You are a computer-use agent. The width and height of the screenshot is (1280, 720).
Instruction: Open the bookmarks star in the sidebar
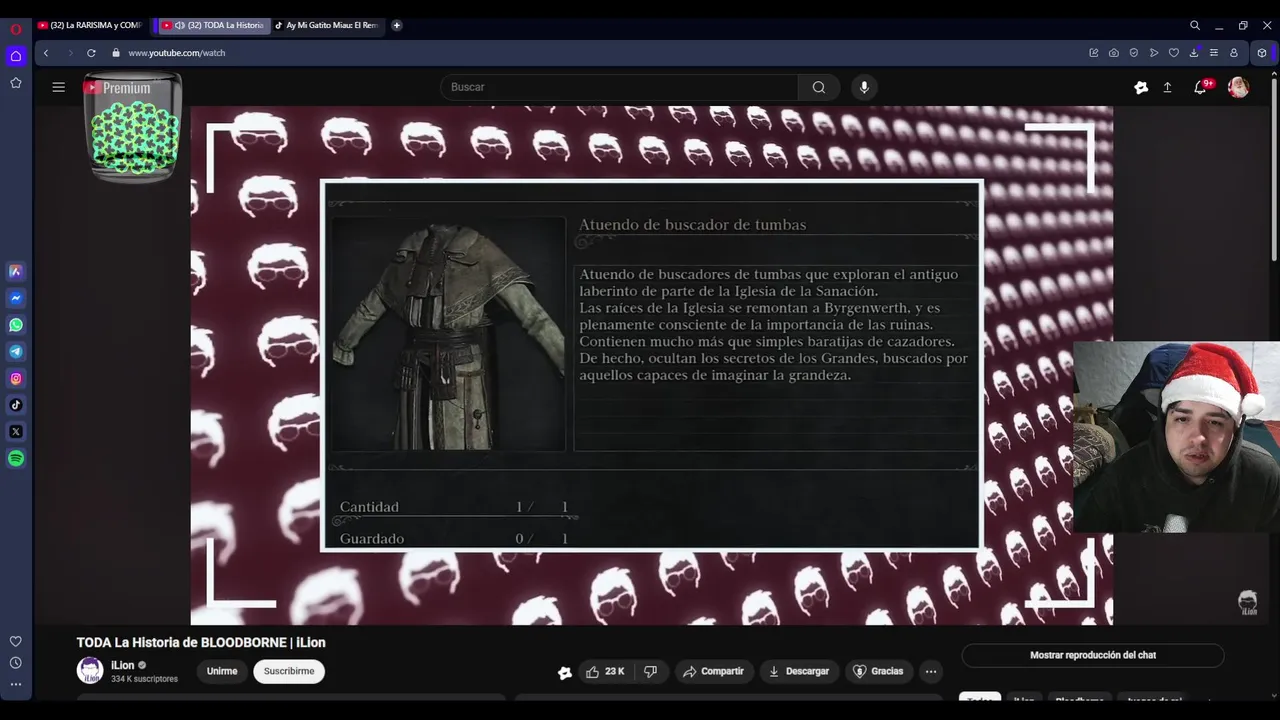(x=16, y=83)
